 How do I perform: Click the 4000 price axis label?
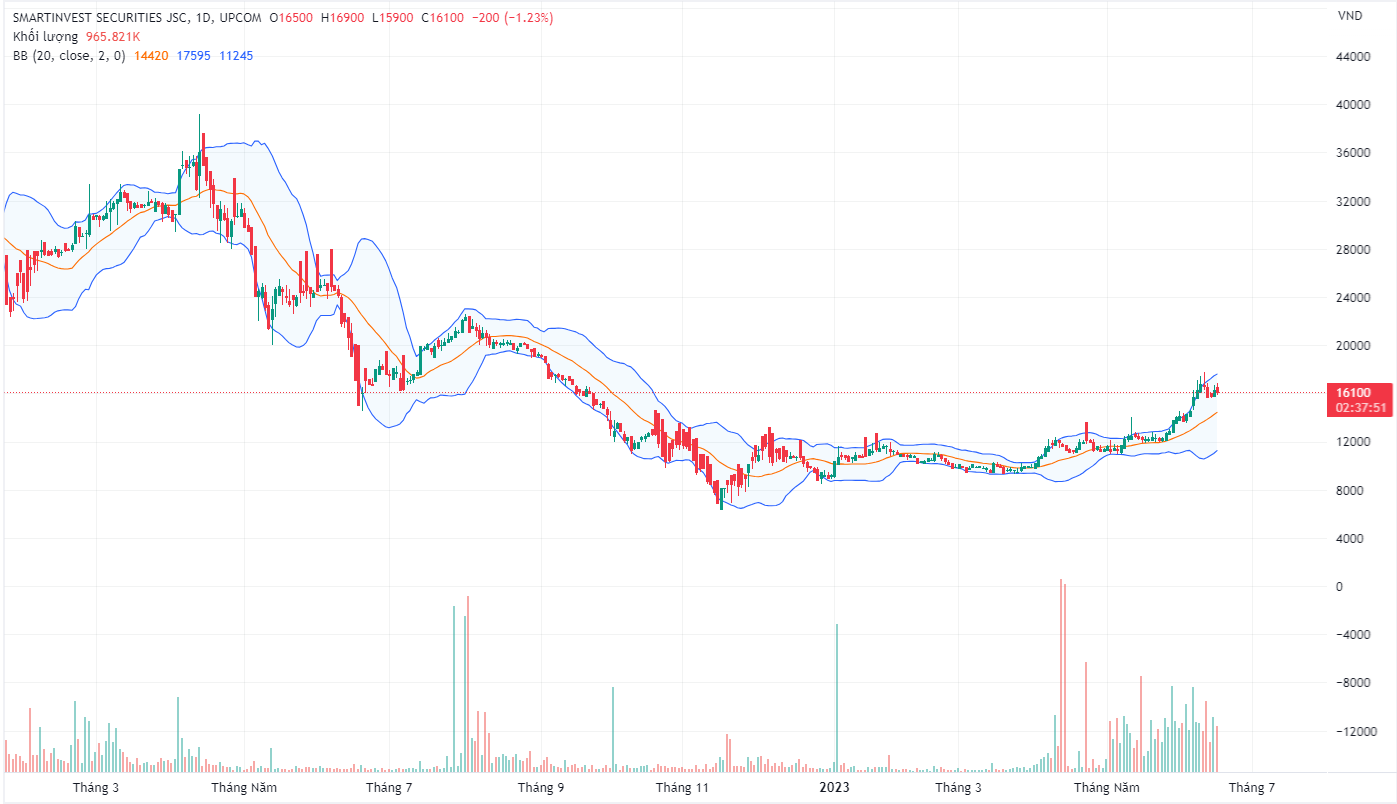pos(1350,538)
